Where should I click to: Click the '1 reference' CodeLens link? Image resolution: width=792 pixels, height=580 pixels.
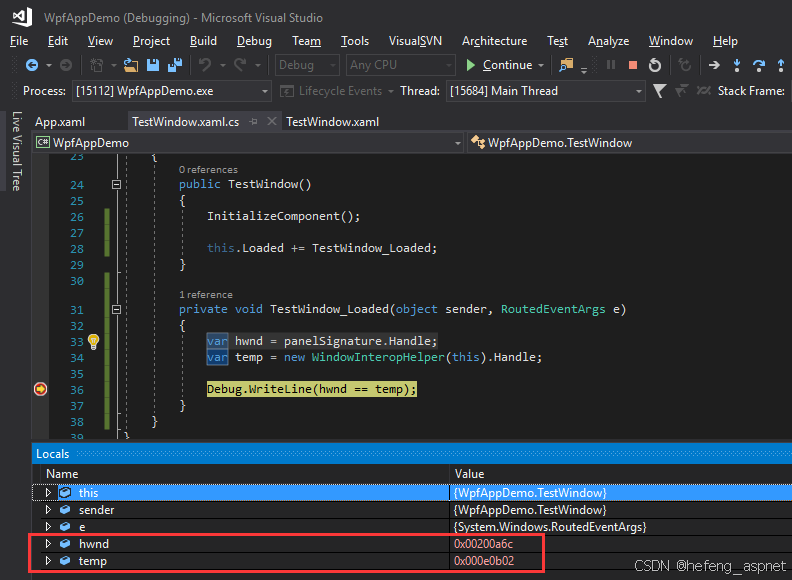point(206,295)
